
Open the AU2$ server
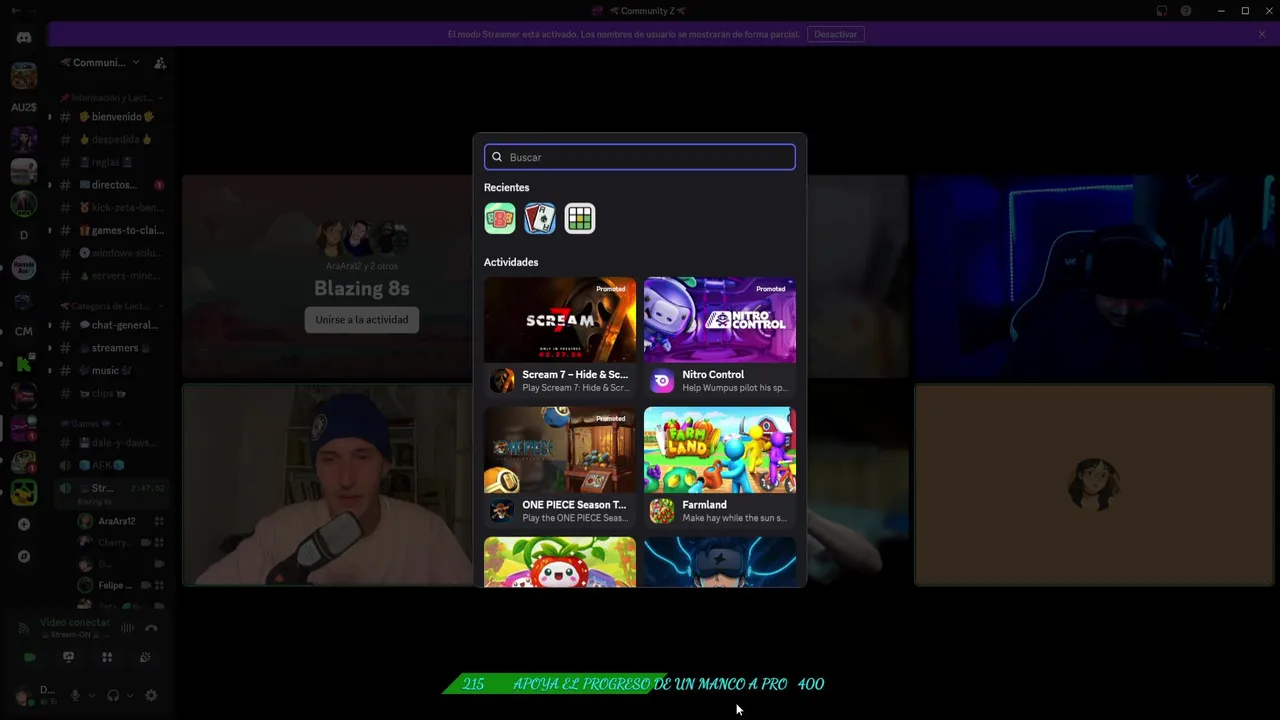point(24,107)
